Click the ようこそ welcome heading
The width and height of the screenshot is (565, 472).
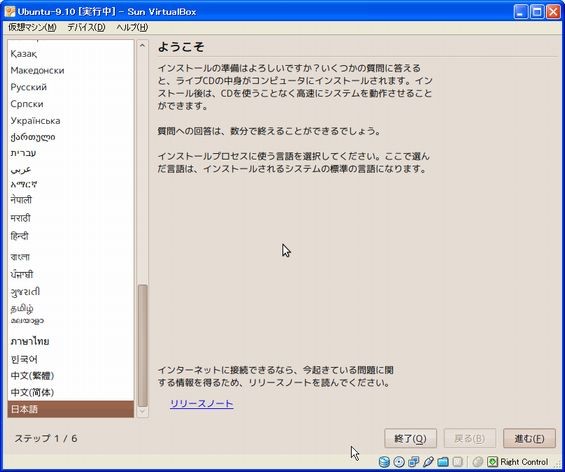181,47
